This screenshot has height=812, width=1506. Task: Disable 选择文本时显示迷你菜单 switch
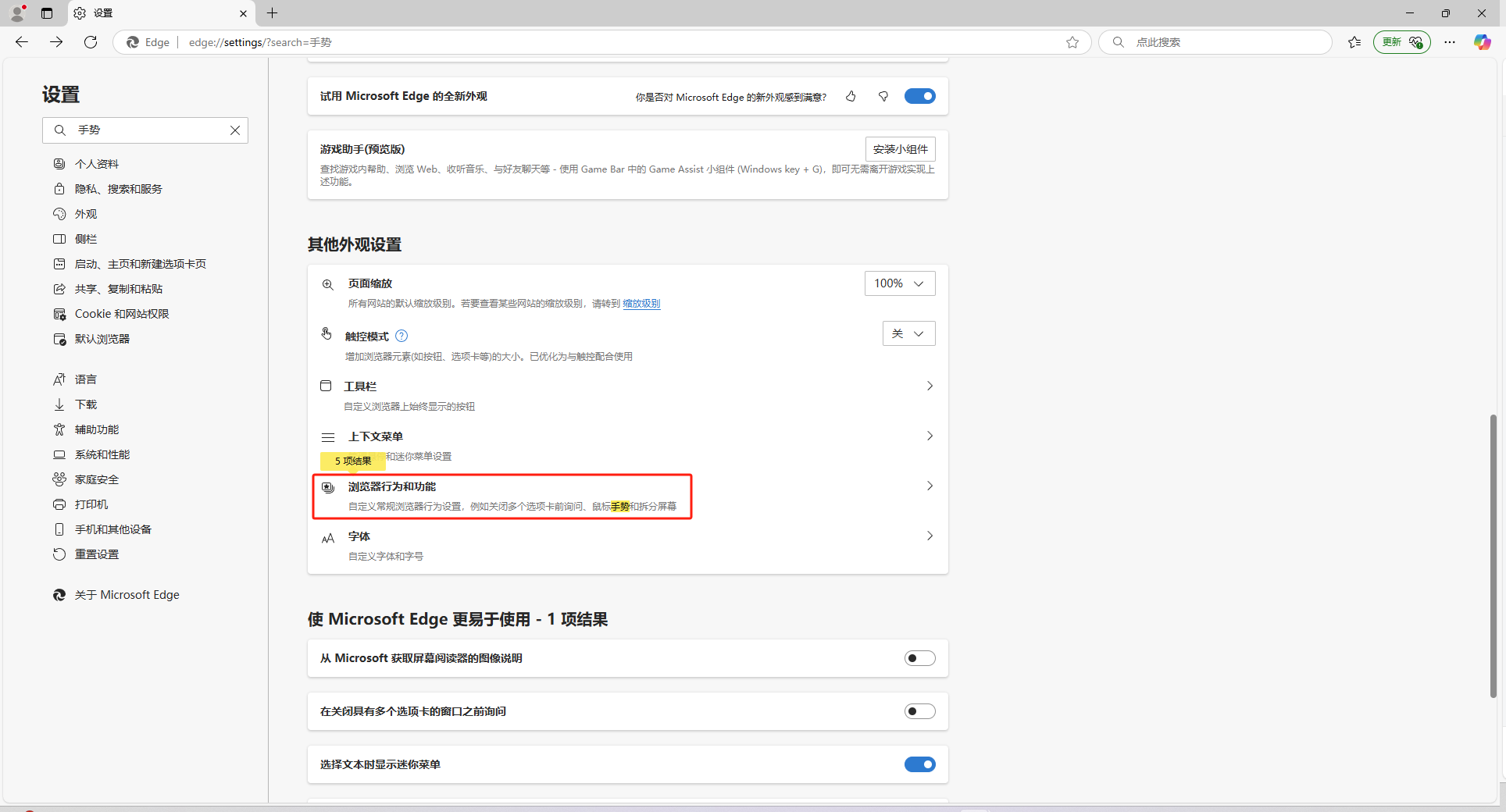(919, 764)
